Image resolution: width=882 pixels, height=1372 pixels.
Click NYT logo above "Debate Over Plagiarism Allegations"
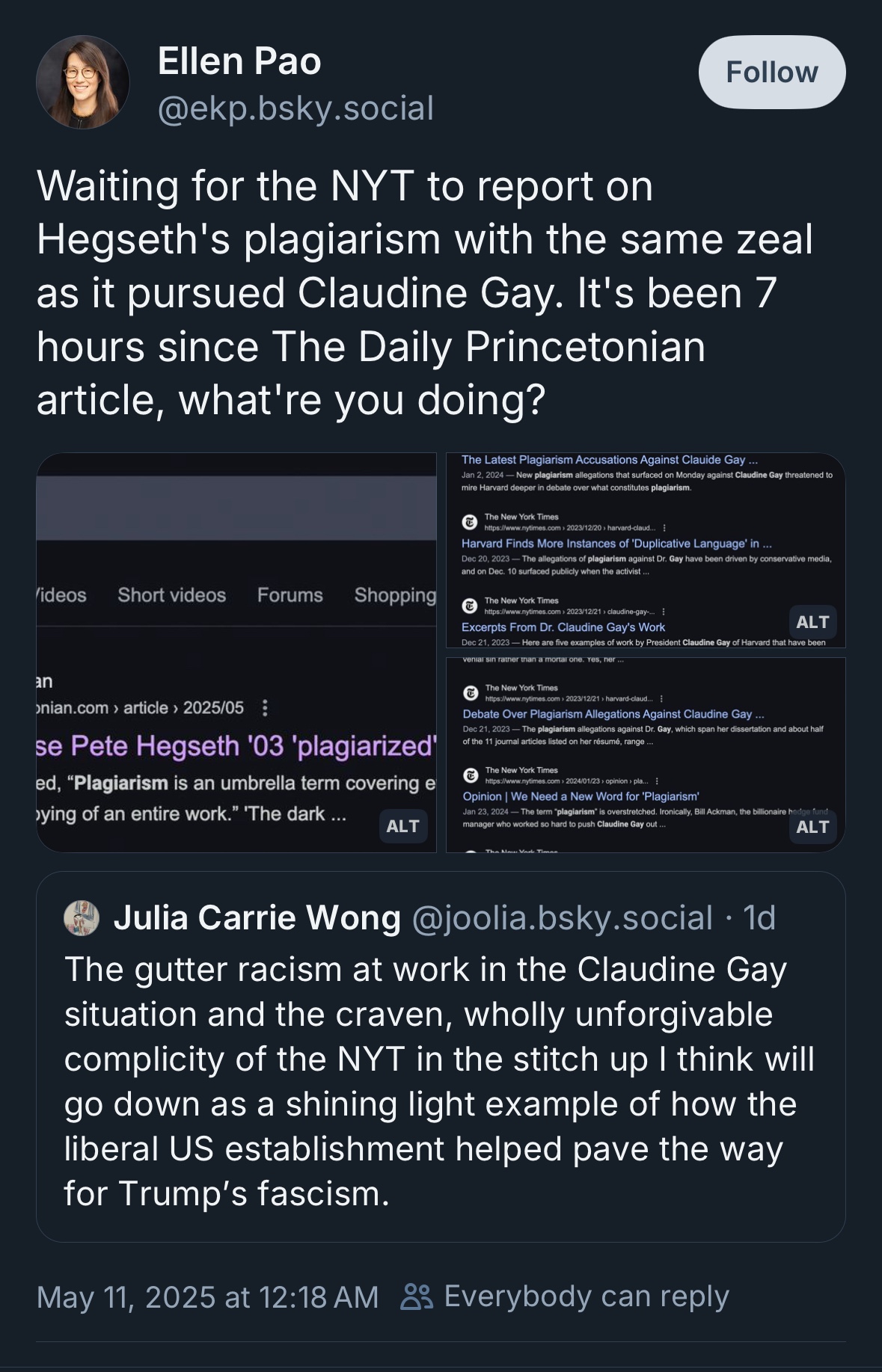(x=471, y=693)
